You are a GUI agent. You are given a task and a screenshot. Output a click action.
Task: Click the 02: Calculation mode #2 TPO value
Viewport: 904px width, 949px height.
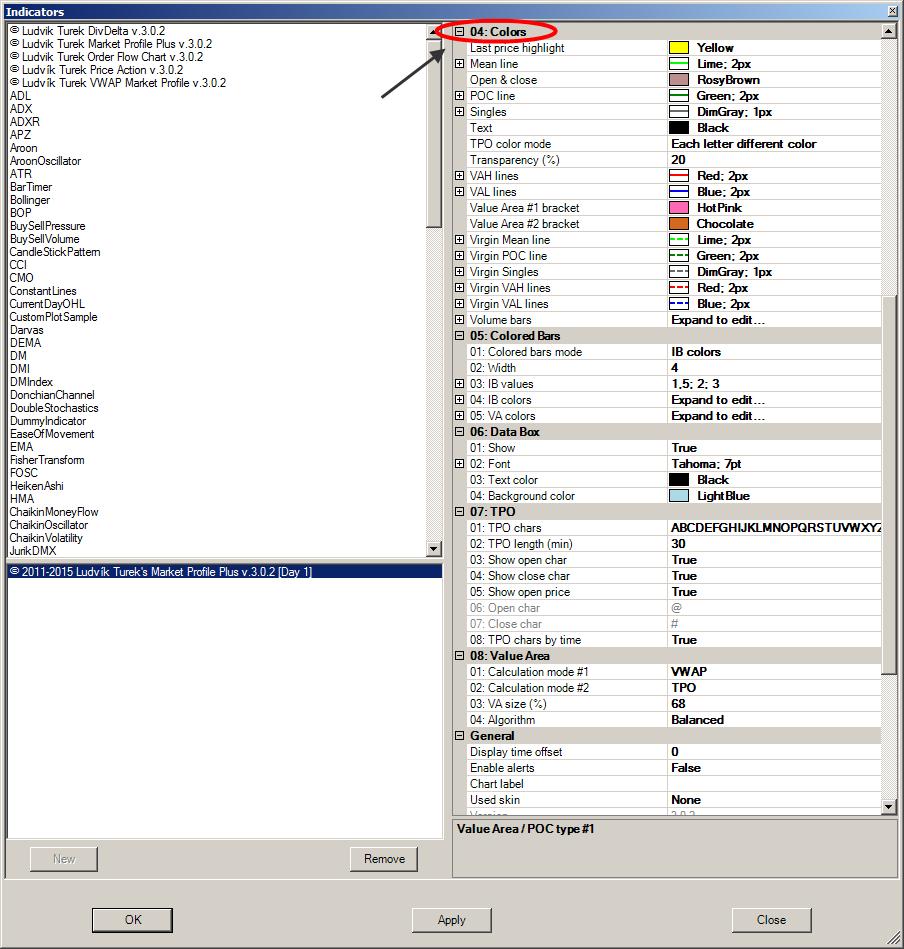point(774,688)
